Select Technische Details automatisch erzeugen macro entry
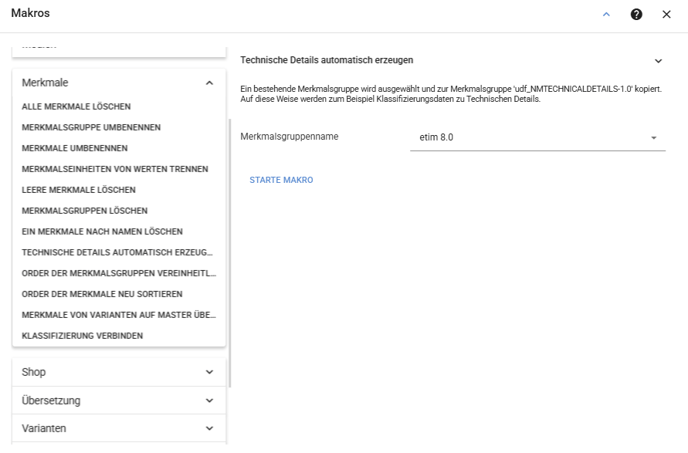 pyautogui.click(x=117, y=252)
